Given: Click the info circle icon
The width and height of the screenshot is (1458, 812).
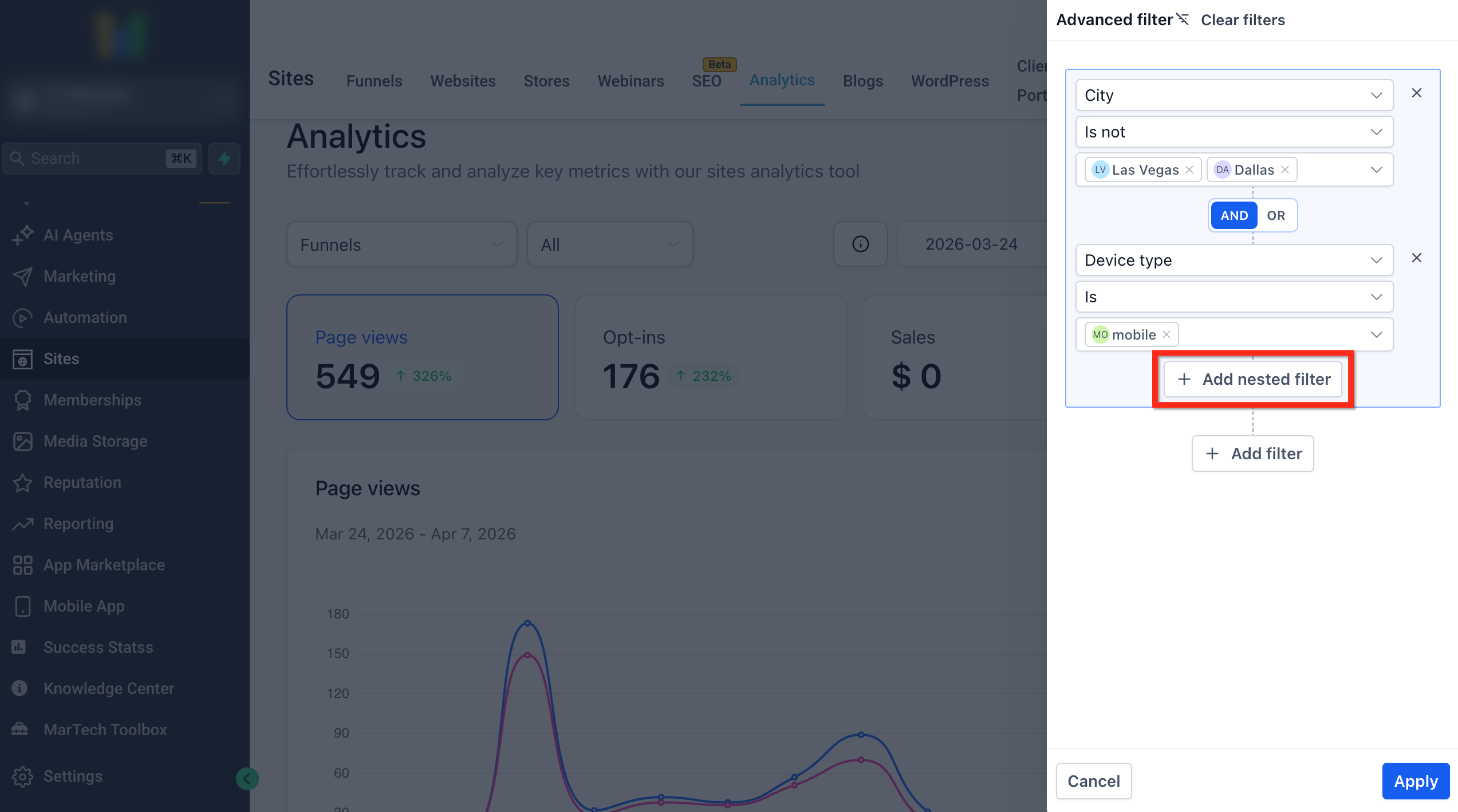Looking at the screenshot, I should click(860, 245).
